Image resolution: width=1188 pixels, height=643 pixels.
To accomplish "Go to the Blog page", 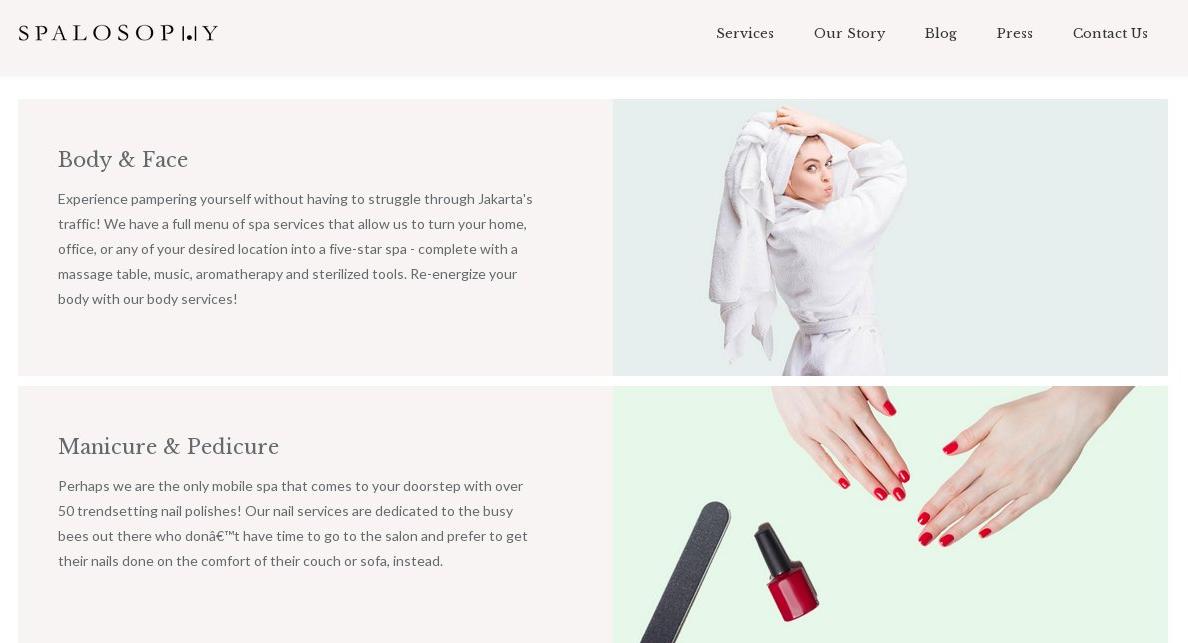I will [x=940, y=33].
